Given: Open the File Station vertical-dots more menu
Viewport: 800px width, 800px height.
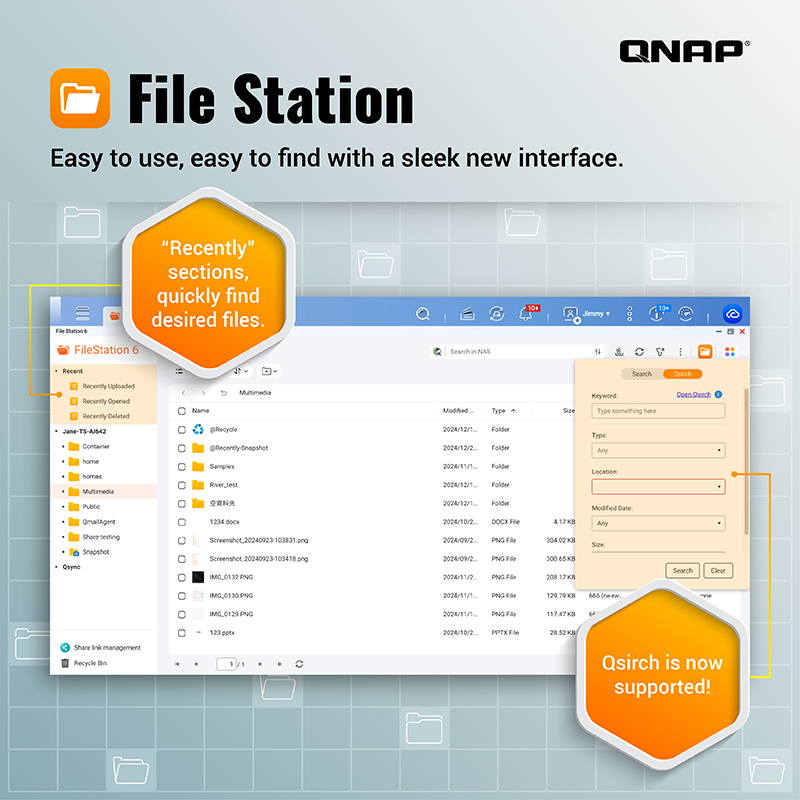Looking at the screenshot, I should coord(680,352).
